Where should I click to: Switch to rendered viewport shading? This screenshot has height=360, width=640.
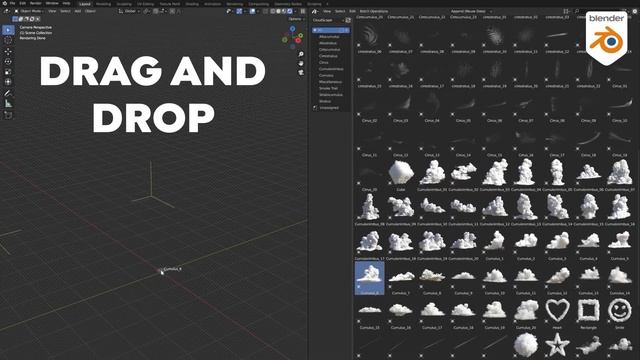pos(290,11)
